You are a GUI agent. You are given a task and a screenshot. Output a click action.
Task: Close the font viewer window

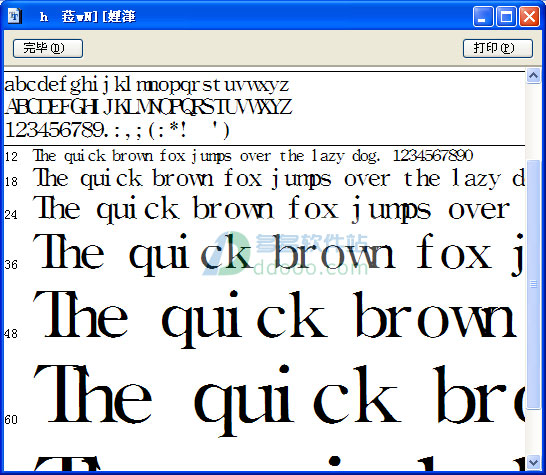[x=530, y=16]
